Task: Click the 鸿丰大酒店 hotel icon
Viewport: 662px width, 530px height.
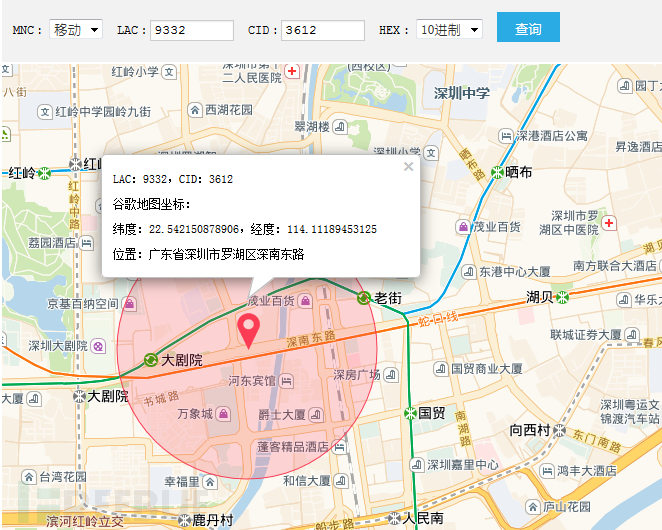Action: click(x=547, y=470)
